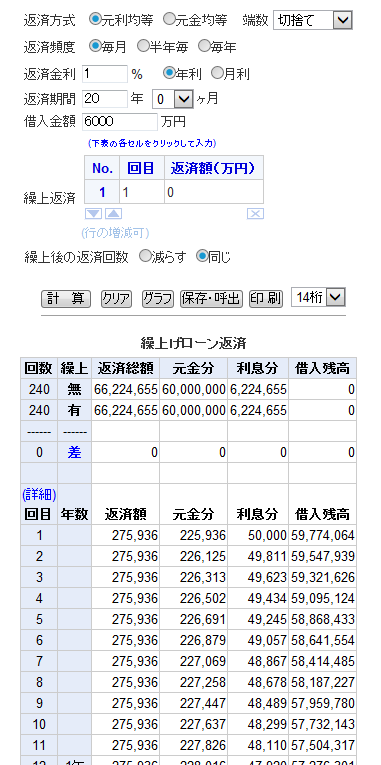Select 減らす for post-prepayment count
Viewport: 381px width, 765px height.
[x=145, y=257]
